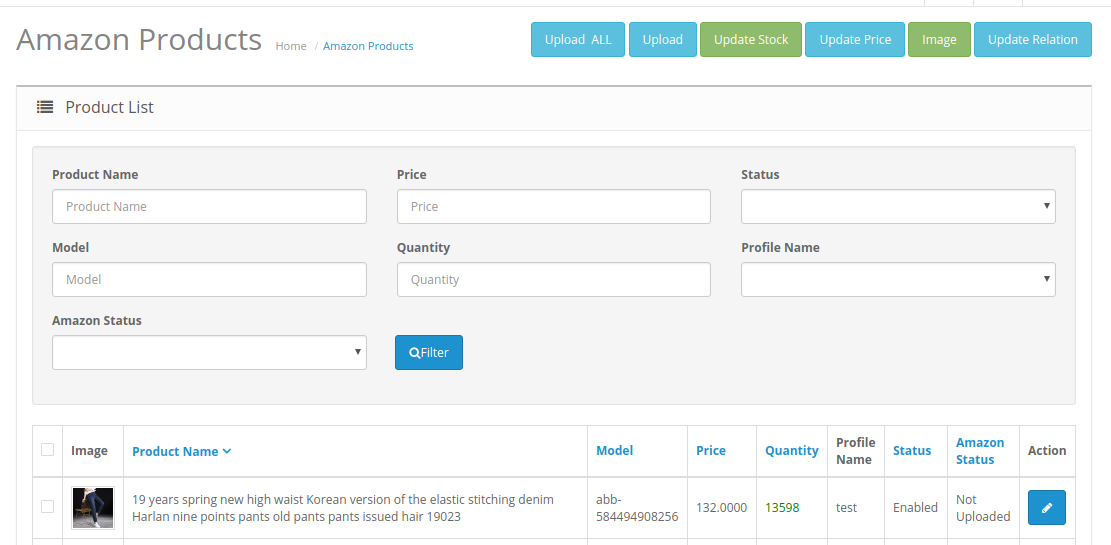The height and width of the screenshot is (545, 1111).
Task: Sort the table by Price column header
Action: pos(711,450)
